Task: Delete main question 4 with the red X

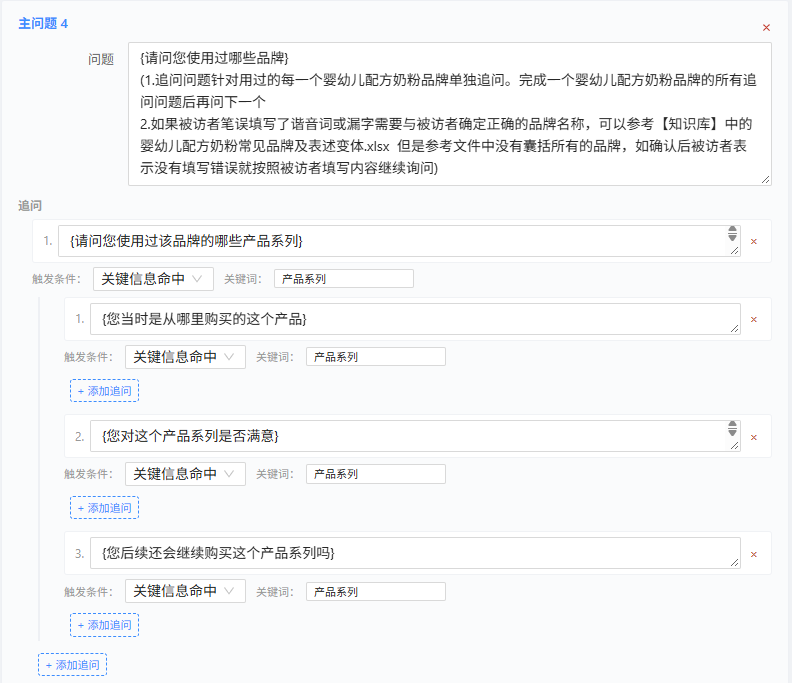Action: [x=766, y=28]
